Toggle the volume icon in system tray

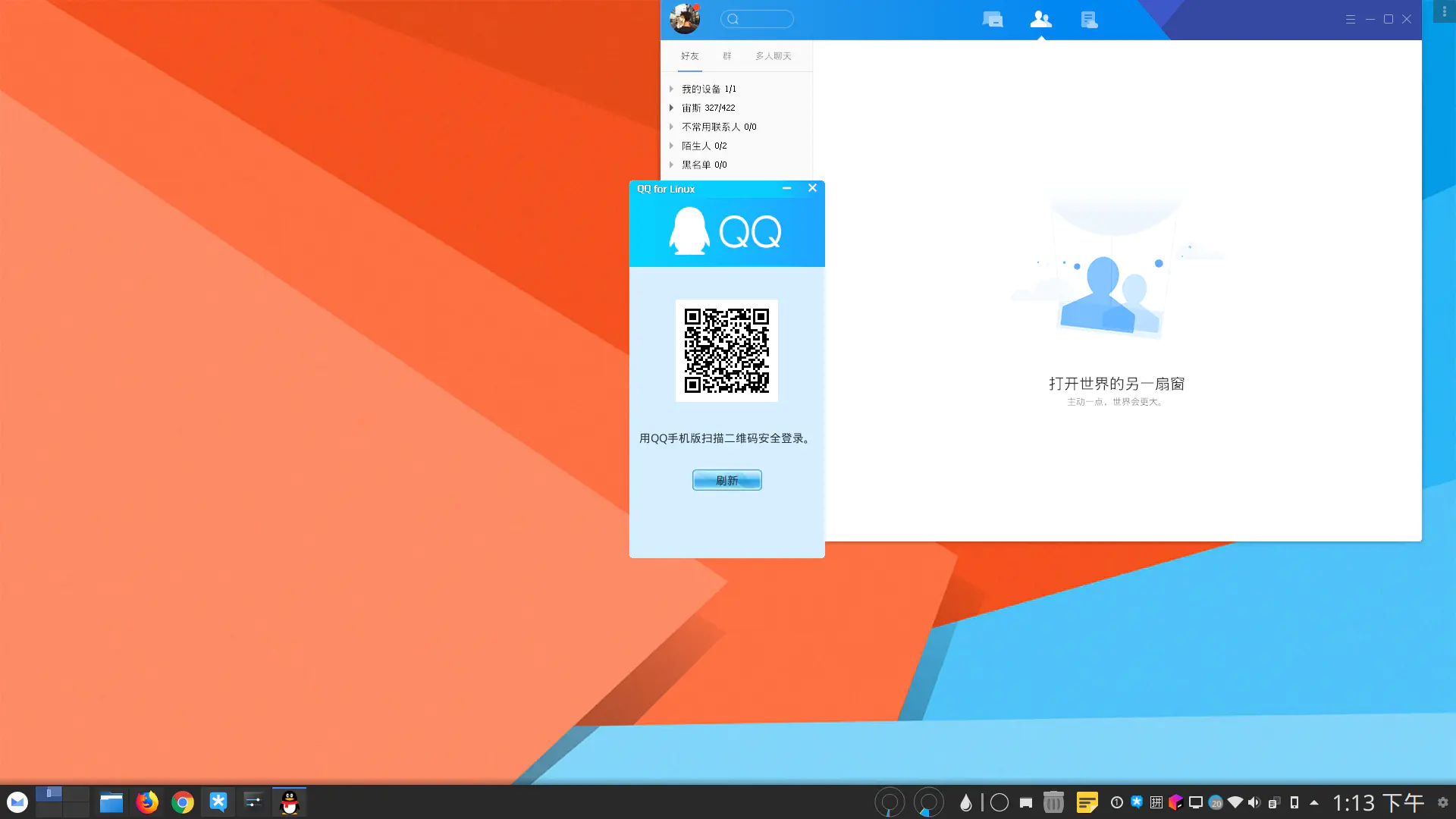pos(1254,802)
